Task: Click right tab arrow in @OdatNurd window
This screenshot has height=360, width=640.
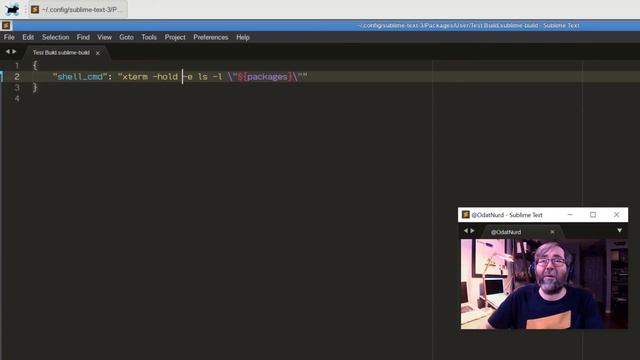Action: (472, 231)
